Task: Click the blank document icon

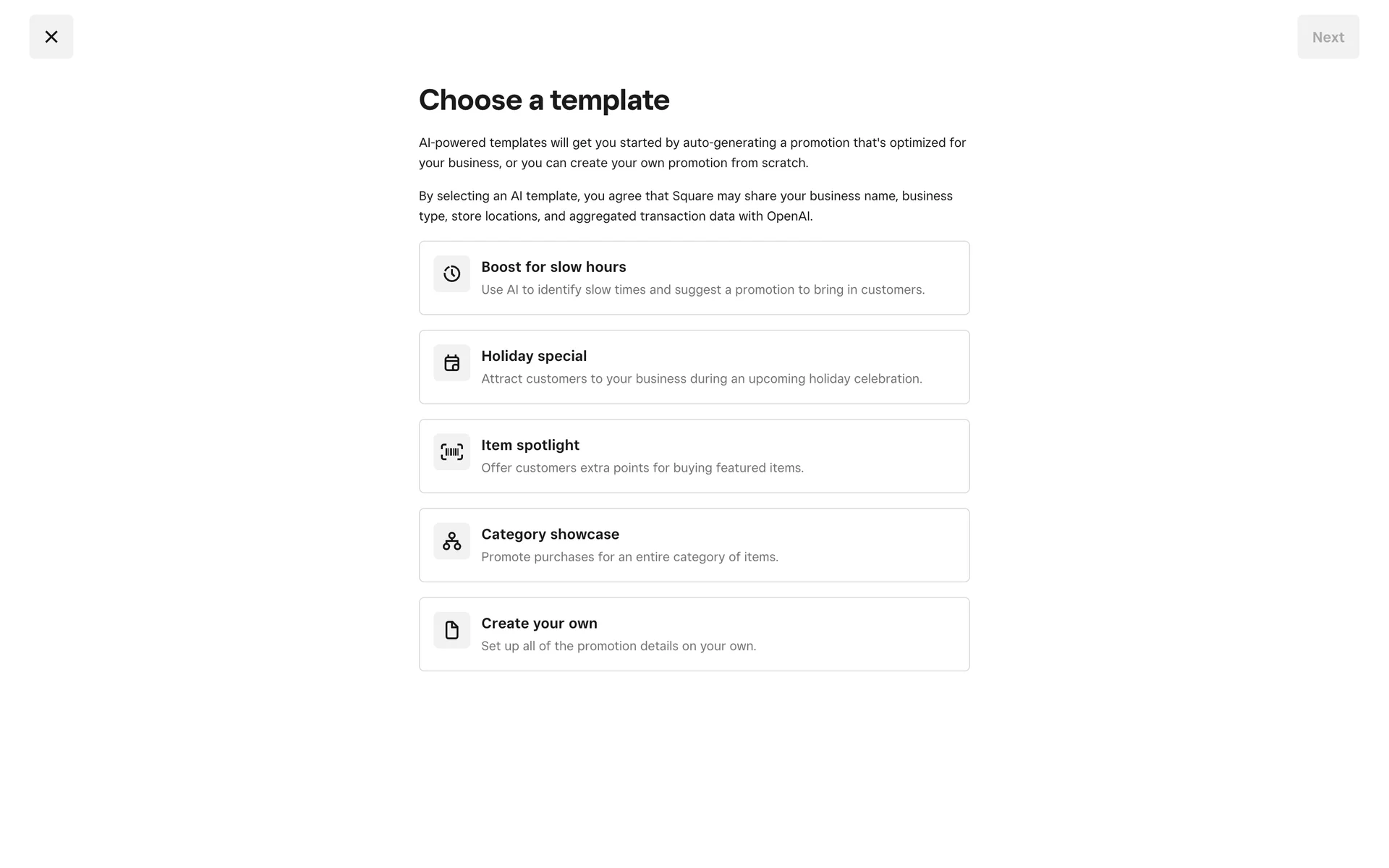Action: [x=452, y=630]
